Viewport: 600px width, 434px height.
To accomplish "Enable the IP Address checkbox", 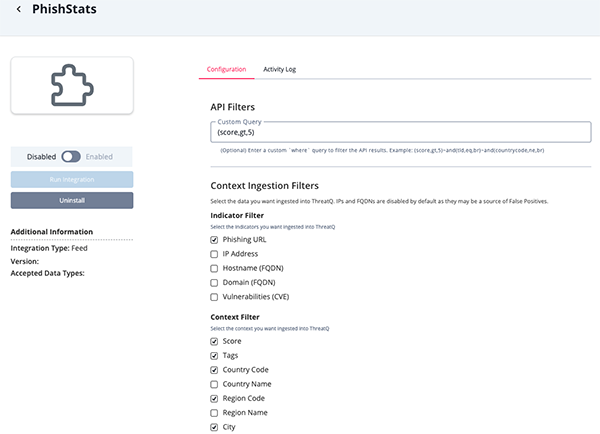I will click(x=214, y=254).
